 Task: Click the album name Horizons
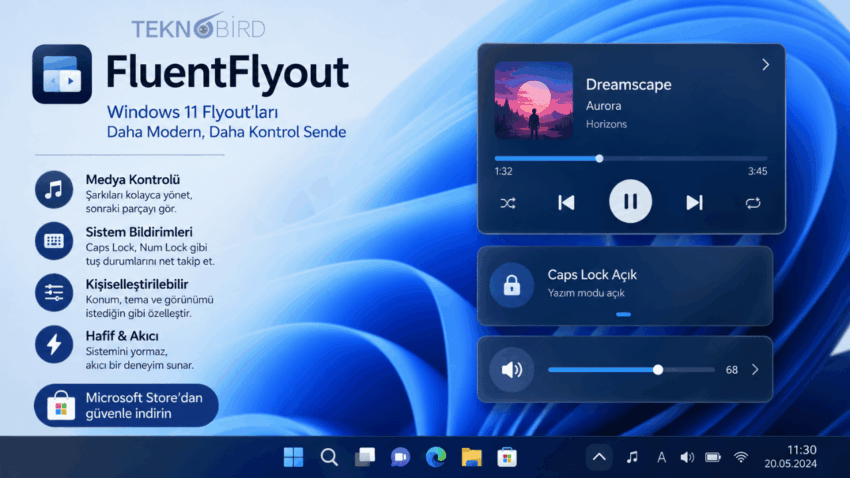(x=606, y=124)
